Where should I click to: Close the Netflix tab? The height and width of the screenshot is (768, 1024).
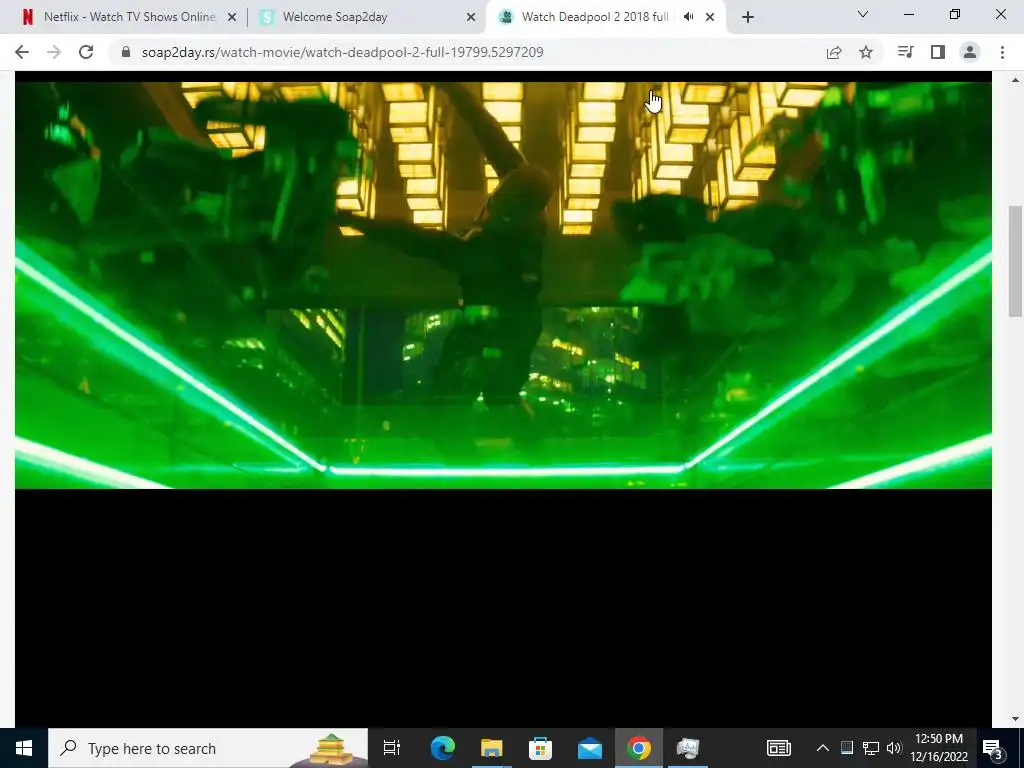[232, 18]
